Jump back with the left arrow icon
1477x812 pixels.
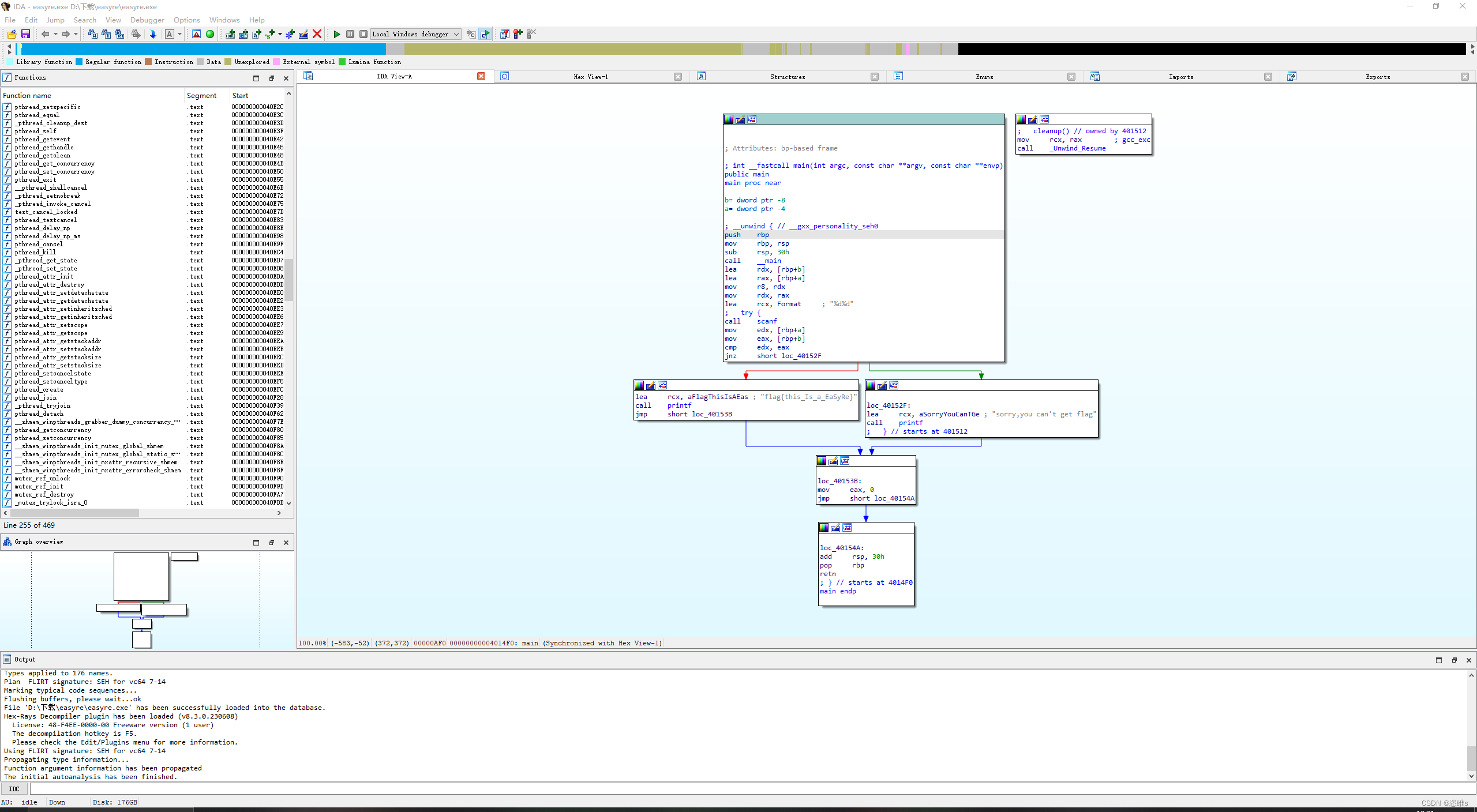[45, 34]
